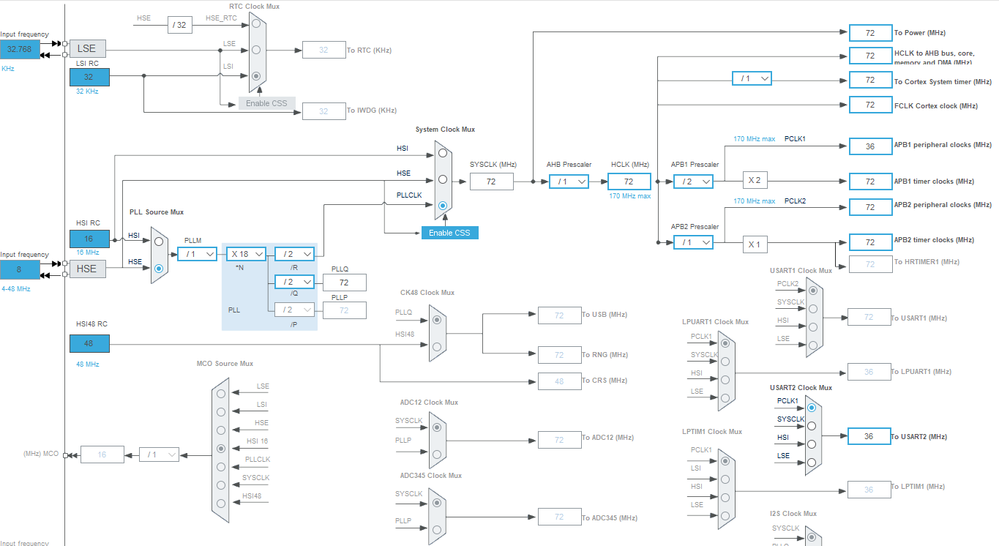
Task: Select HSE_RTC on RTC Clock Mux
Action: 256,24
